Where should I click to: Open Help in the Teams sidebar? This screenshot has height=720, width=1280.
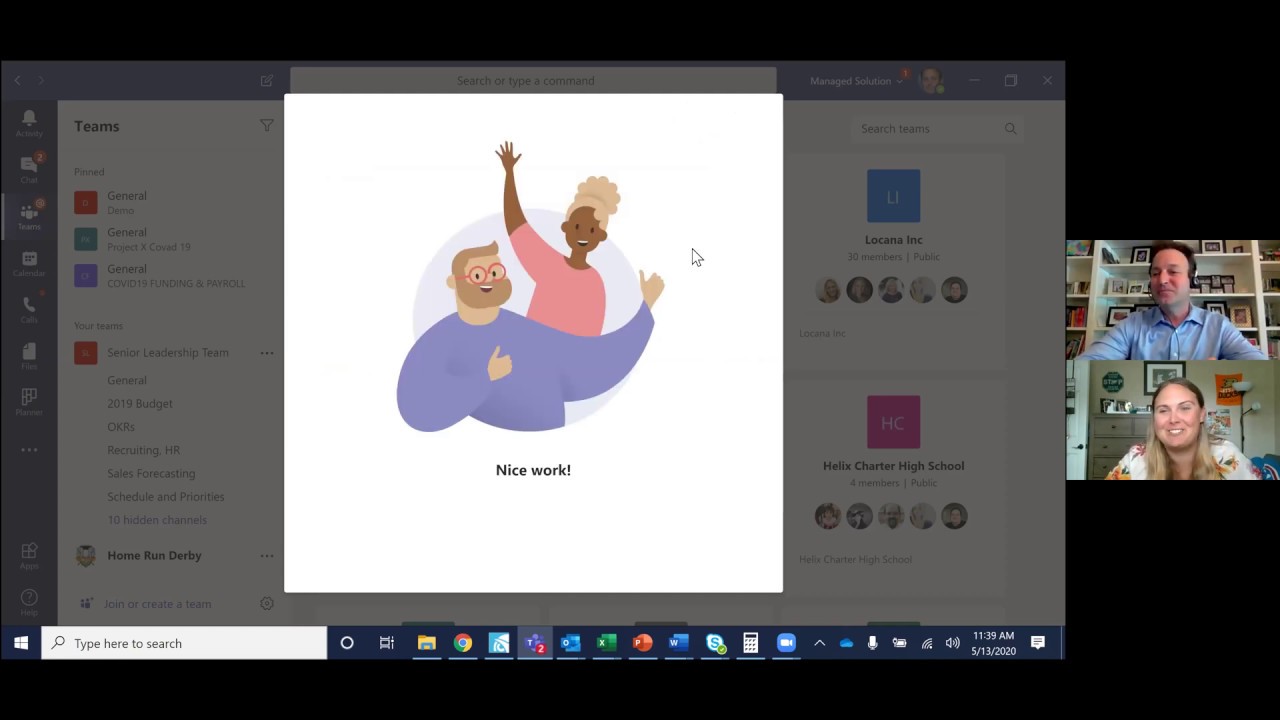click(x=29, y=602)
